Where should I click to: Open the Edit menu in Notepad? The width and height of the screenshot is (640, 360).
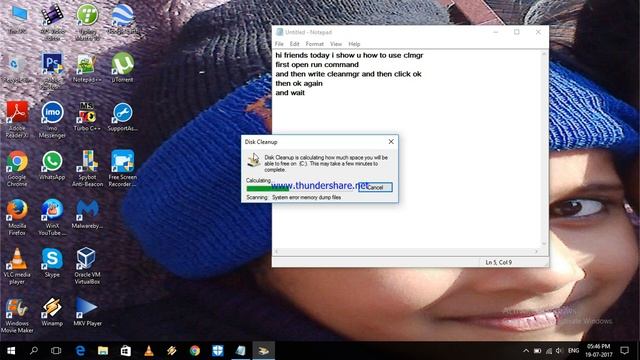point(294,44)
